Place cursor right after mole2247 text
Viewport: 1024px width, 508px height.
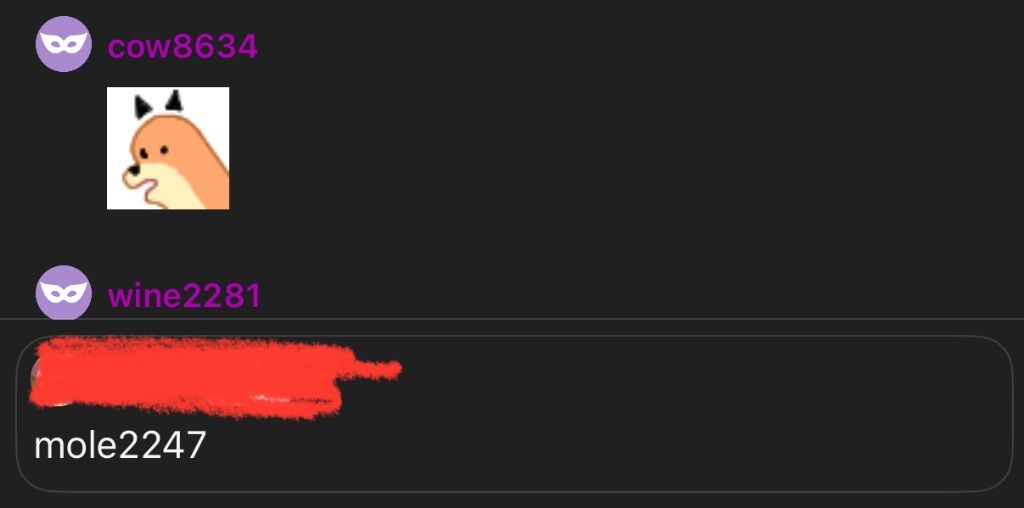[x=208, y=445]
